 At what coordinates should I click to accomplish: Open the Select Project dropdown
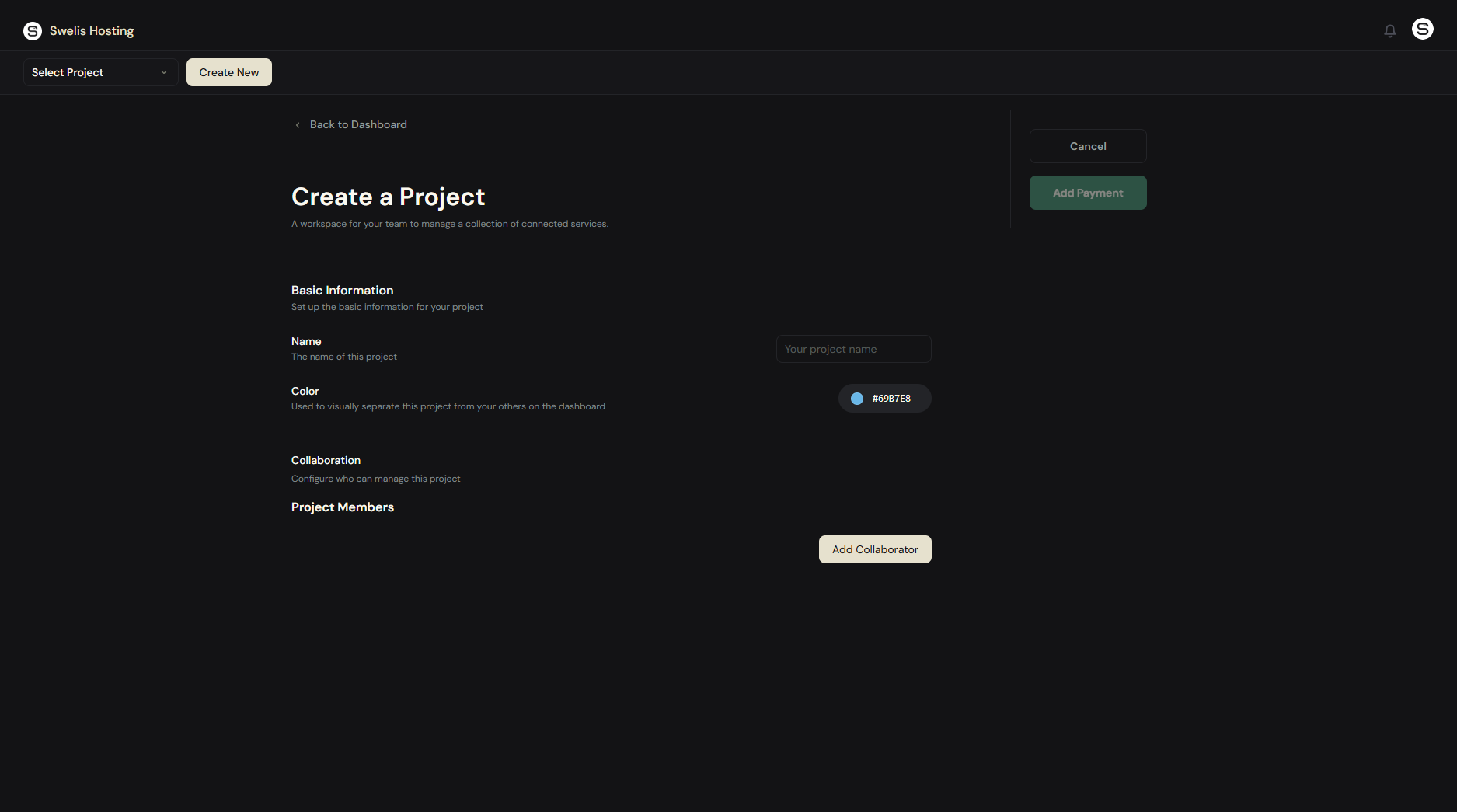point(99,72)
